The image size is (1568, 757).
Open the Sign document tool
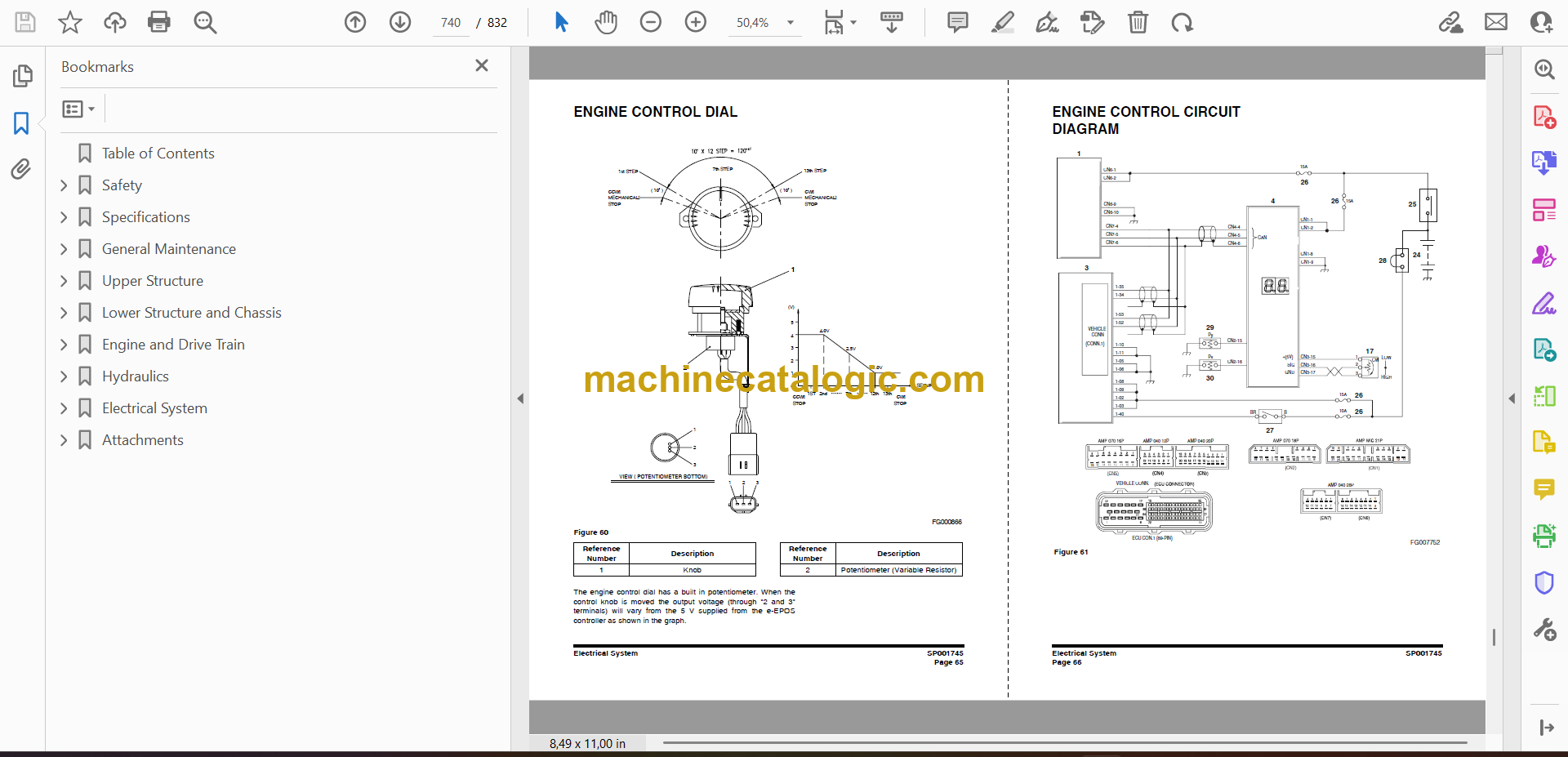coord(1048,22)
